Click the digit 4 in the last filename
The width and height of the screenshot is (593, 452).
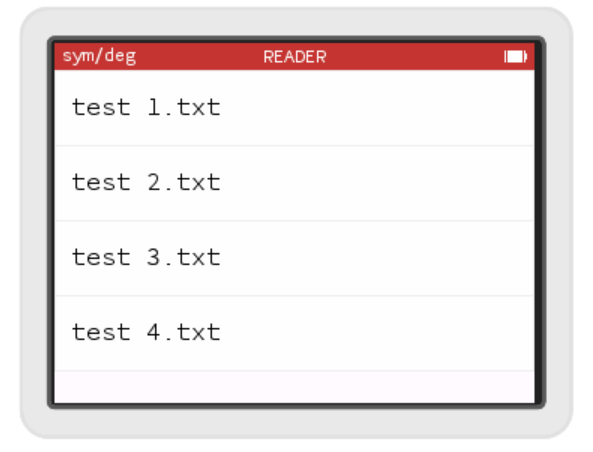point(154,332)
